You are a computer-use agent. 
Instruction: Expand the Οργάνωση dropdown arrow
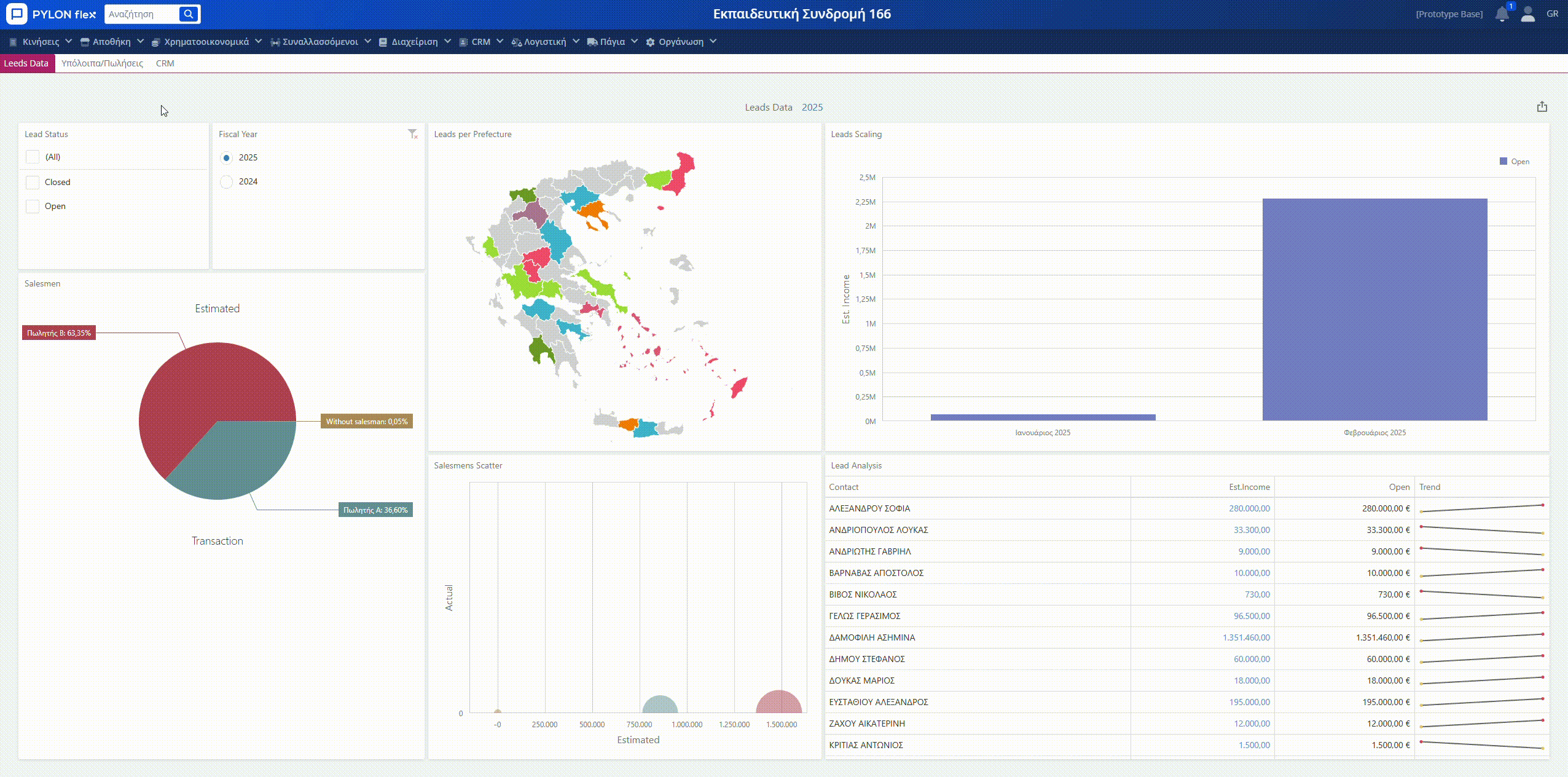713,41
